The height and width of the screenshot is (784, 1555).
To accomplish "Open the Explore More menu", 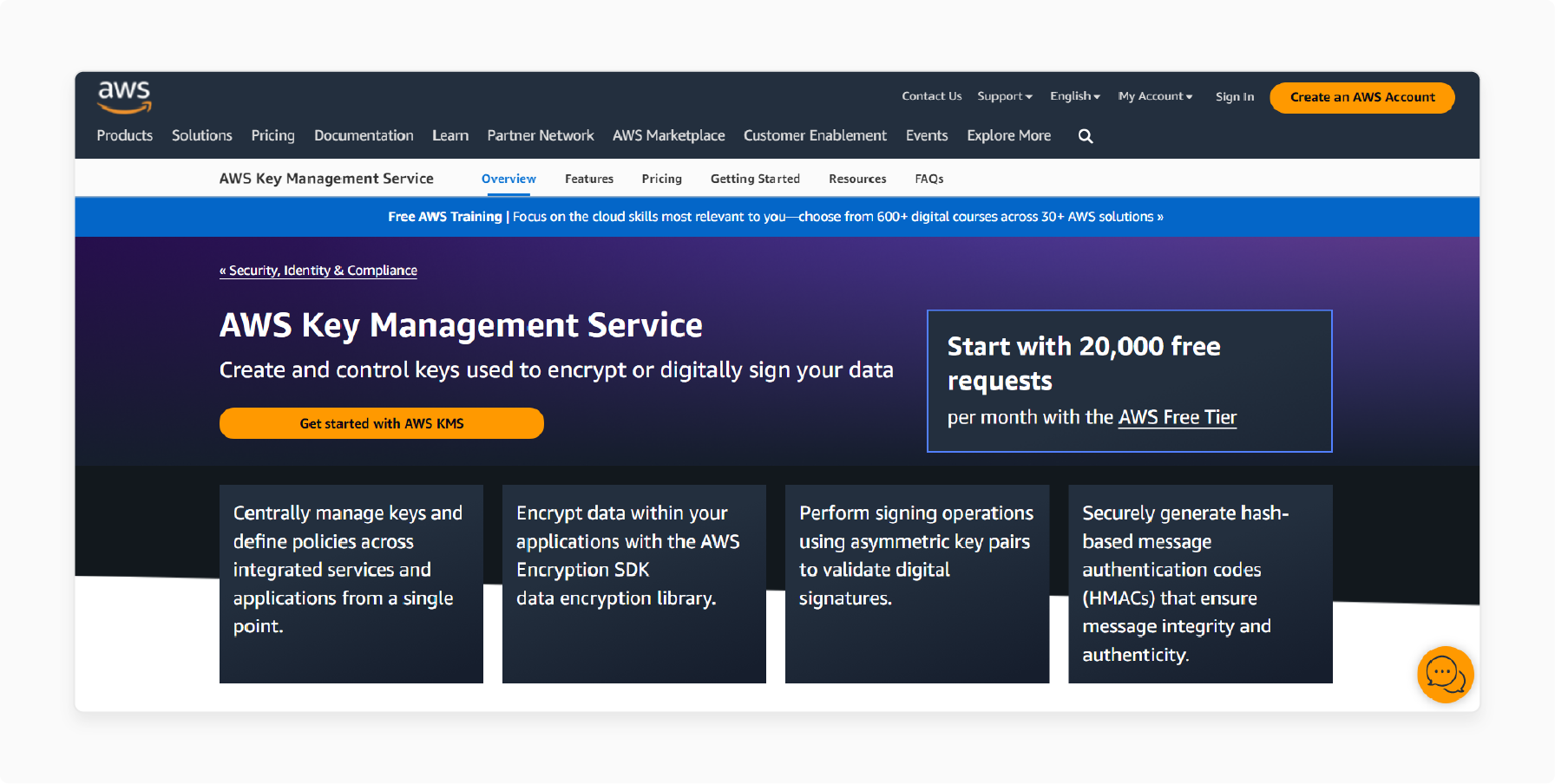I will pyautogui.click(x=1009, y=135).
